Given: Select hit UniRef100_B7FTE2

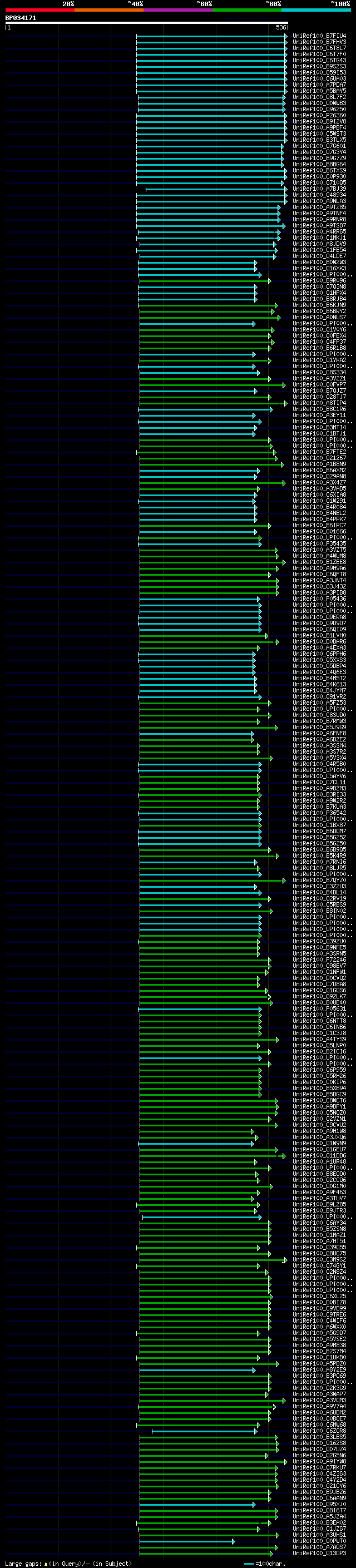Looking at the screenshot, I should coord(319,452).
